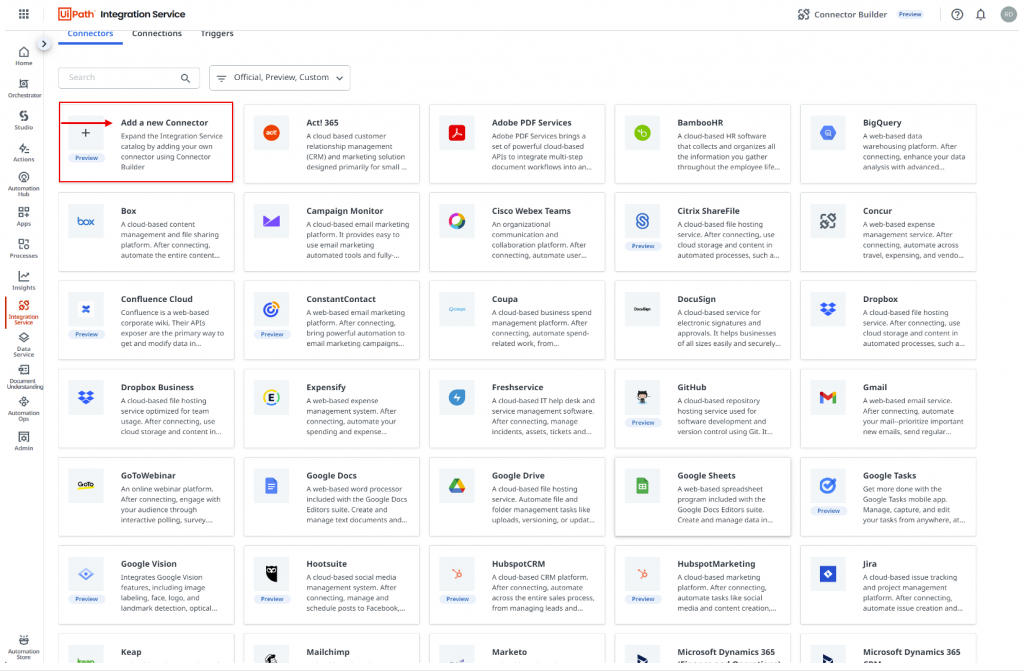Screen dimensions: 1024x671
Task: Select the Gmail connector icon
Action: (x=827, y=397)
